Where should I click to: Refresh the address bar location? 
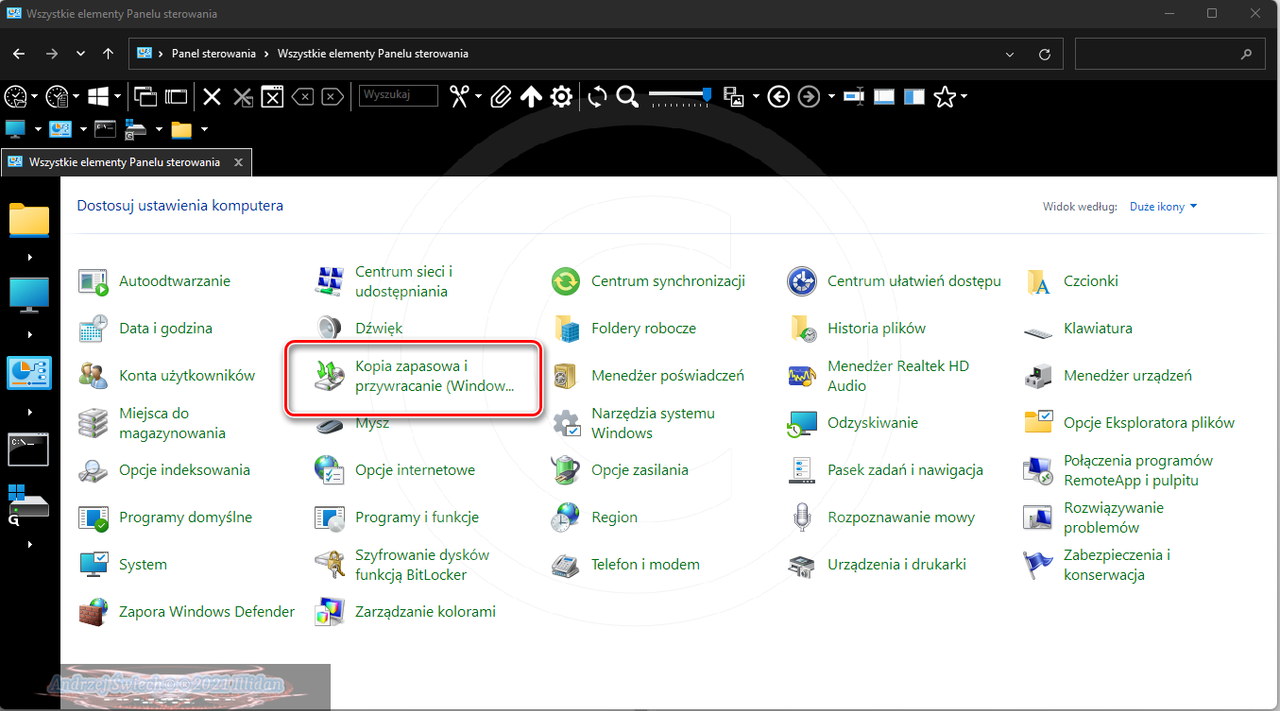click(x=1045, y=54)
